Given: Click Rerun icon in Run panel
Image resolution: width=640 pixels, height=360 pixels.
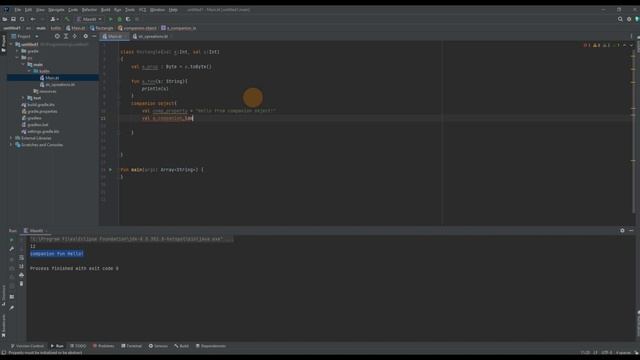Looking at the screenshot, I should point(11,240).
